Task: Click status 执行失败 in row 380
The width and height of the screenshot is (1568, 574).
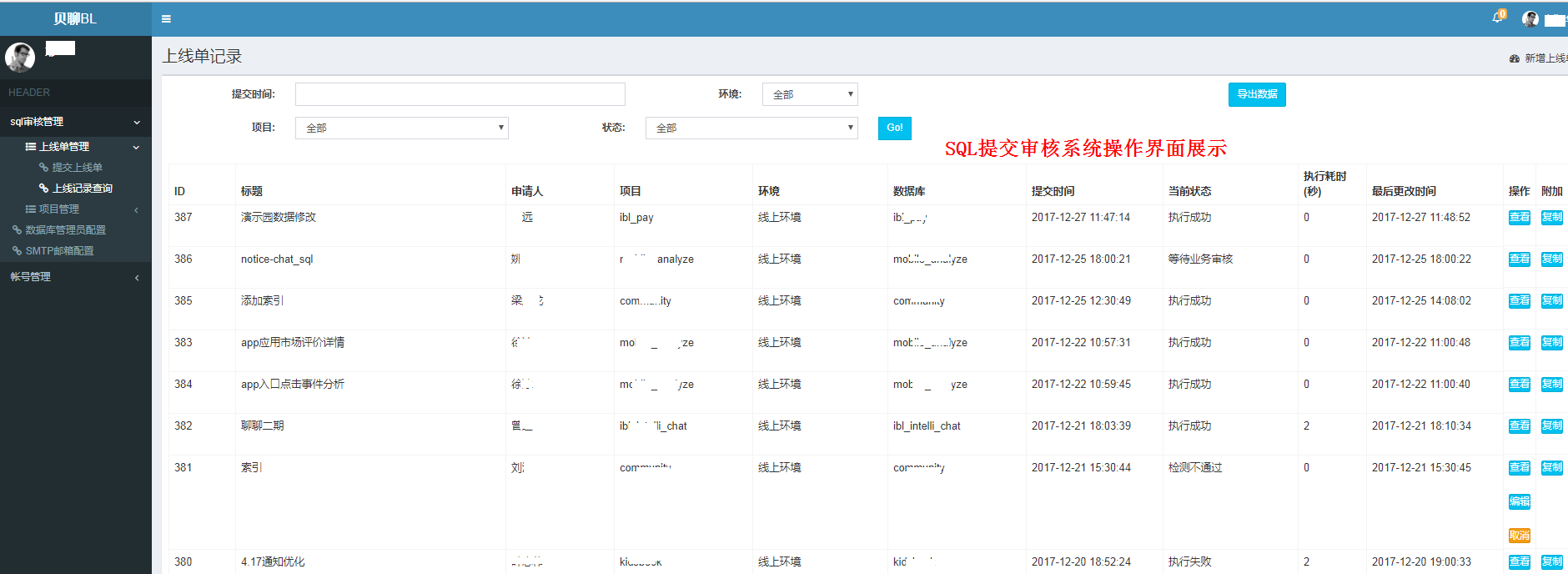Action: (x=1189, y=562)
